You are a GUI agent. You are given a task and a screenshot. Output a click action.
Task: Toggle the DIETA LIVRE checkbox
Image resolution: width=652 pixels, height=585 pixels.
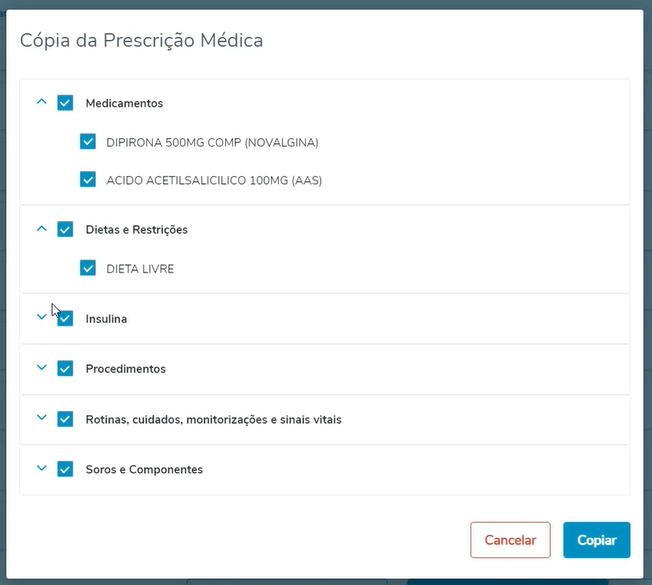(x=88, y=268)
